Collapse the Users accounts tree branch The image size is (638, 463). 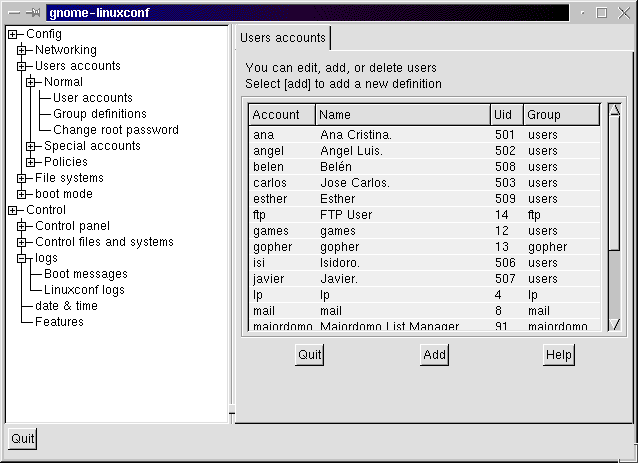pos(22,66)
